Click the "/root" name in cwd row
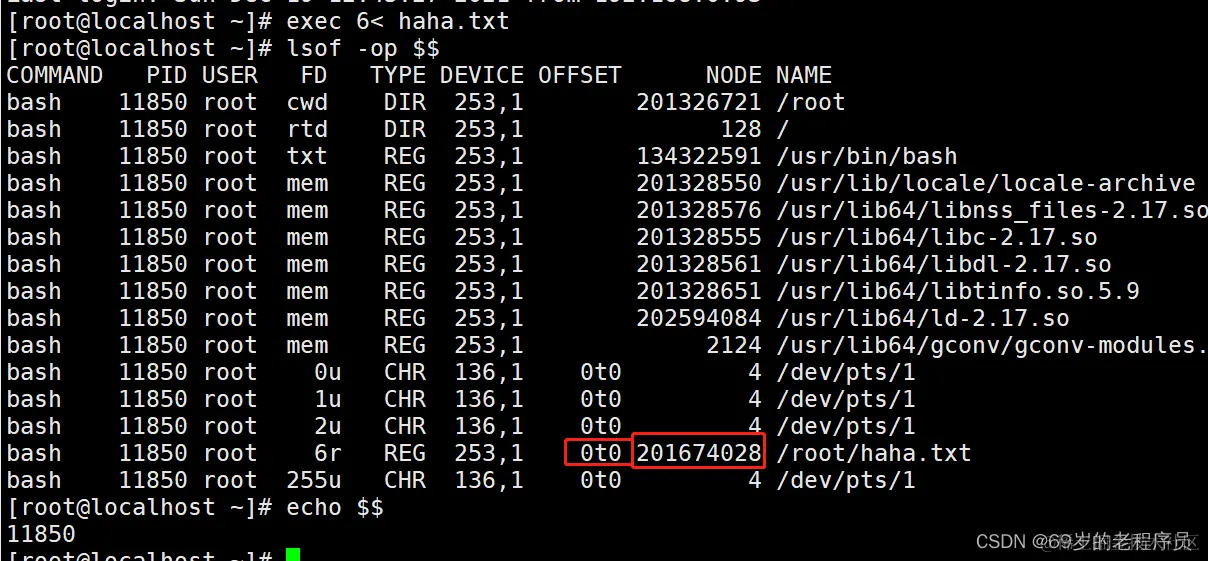The width and height of the screenshot is (1208, 561). (x=811, y=102)
